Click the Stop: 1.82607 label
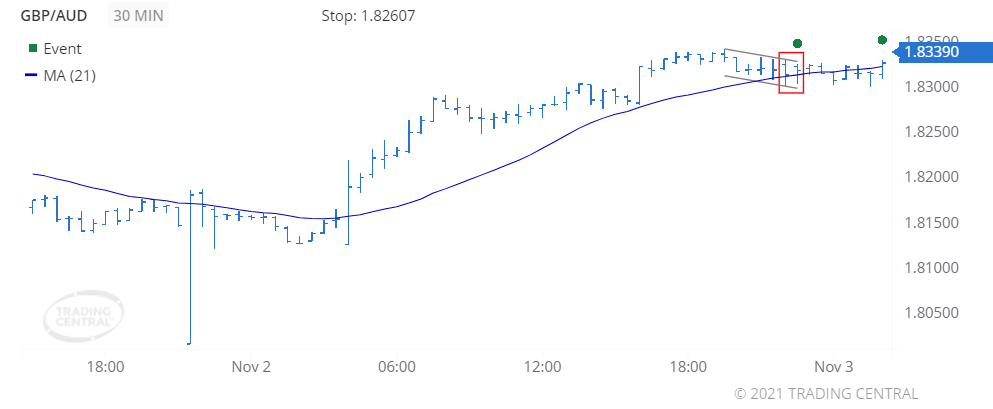 pyautogui.click(x=369, y=15)
